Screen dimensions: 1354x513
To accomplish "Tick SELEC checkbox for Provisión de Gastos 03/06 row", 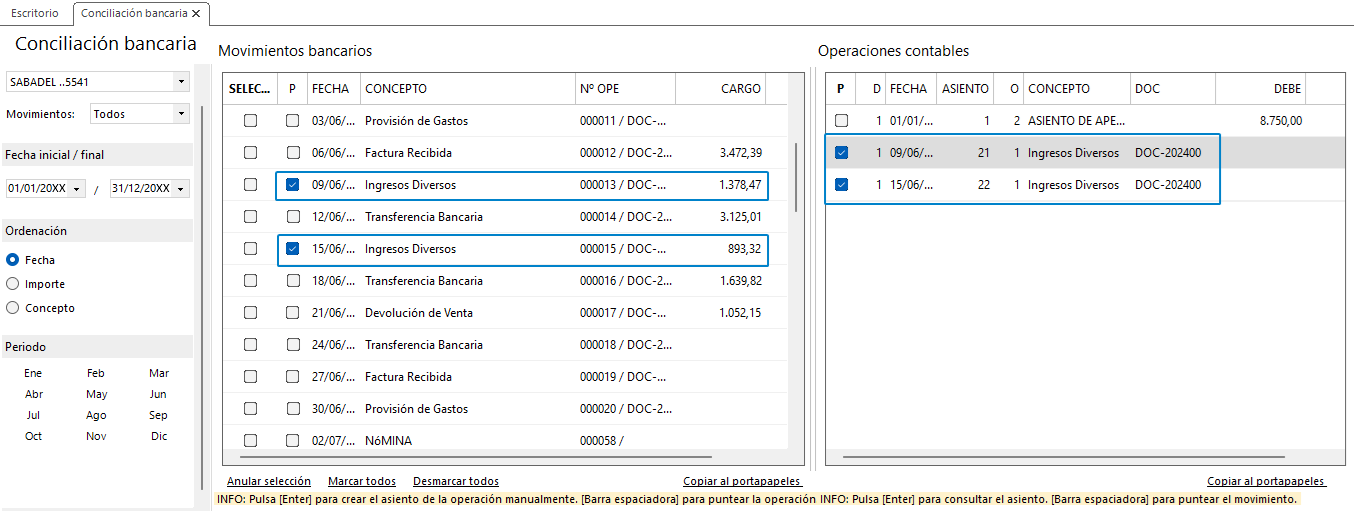I will pos(251,121).
